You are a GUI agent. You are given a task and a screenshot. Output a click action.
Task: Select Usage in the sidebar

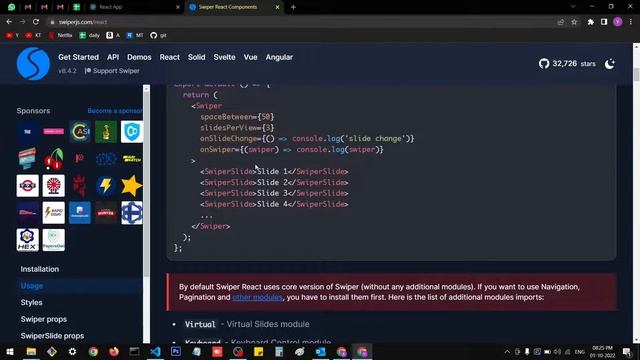click(32, 286)
